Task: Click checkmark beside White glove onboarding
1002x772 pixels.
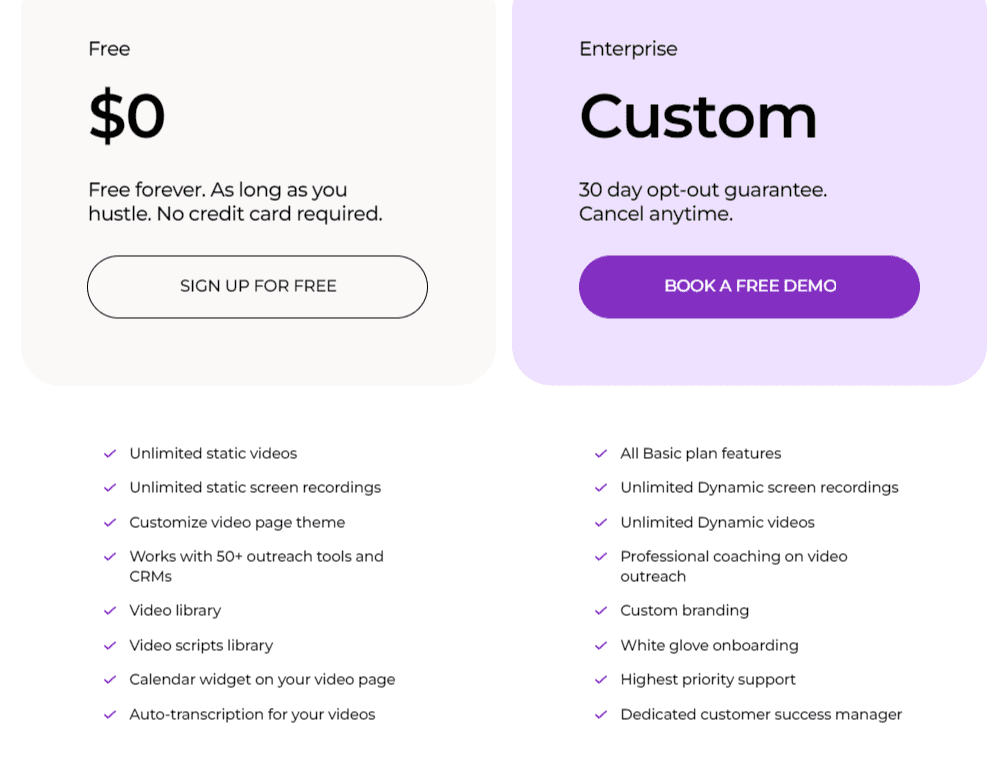Action: click(x=601, y=646)
